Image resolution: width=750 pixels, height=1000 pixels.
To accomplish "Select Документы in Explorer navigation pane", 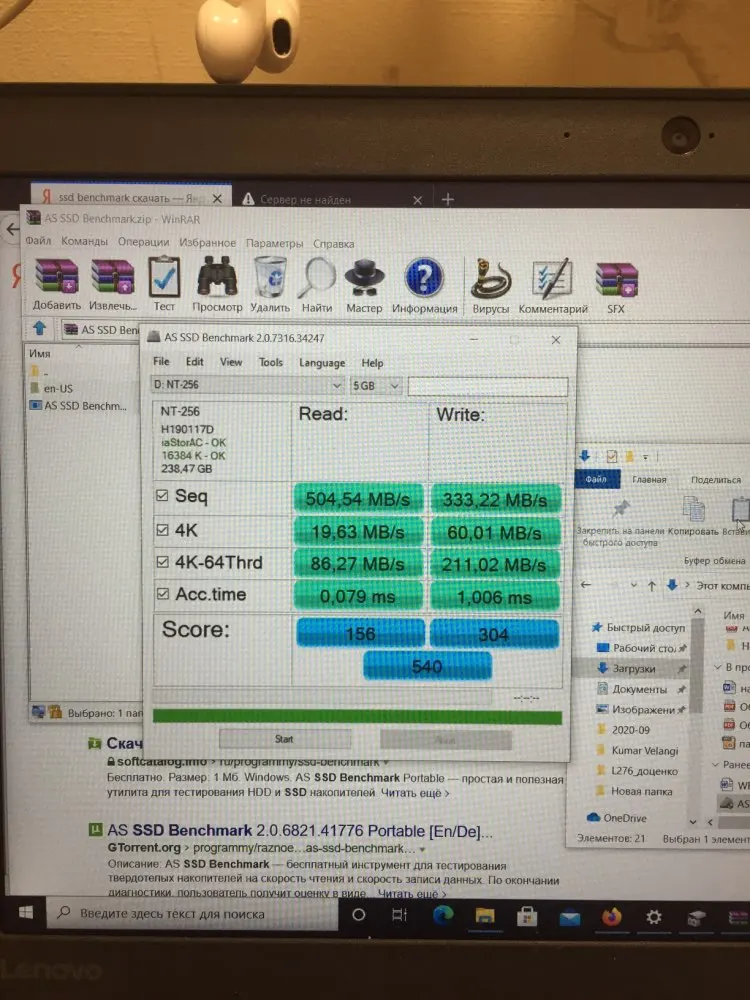I will pos(639,689).
